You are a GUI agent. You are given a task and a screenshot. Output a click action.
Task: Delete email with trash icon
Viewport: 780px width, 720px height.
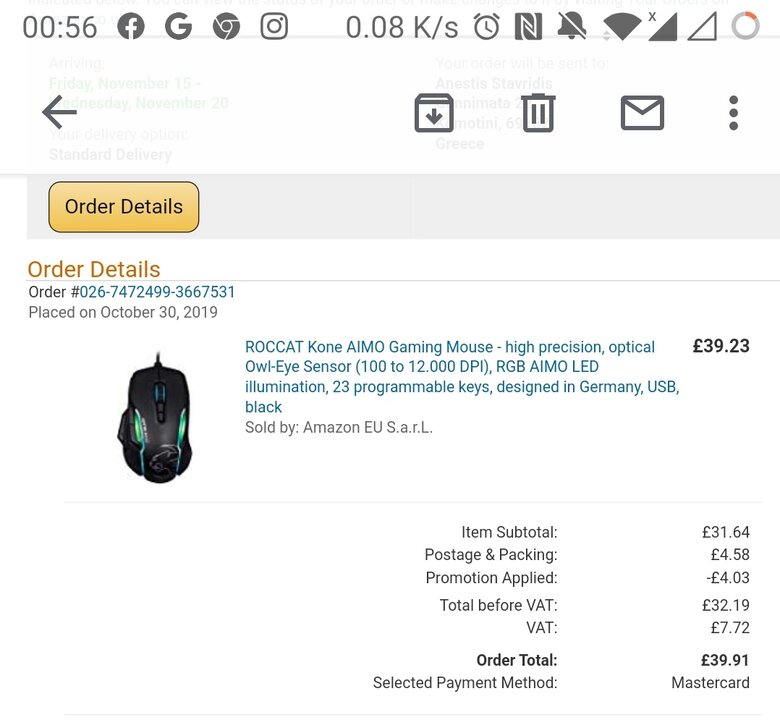click(537, 113)
